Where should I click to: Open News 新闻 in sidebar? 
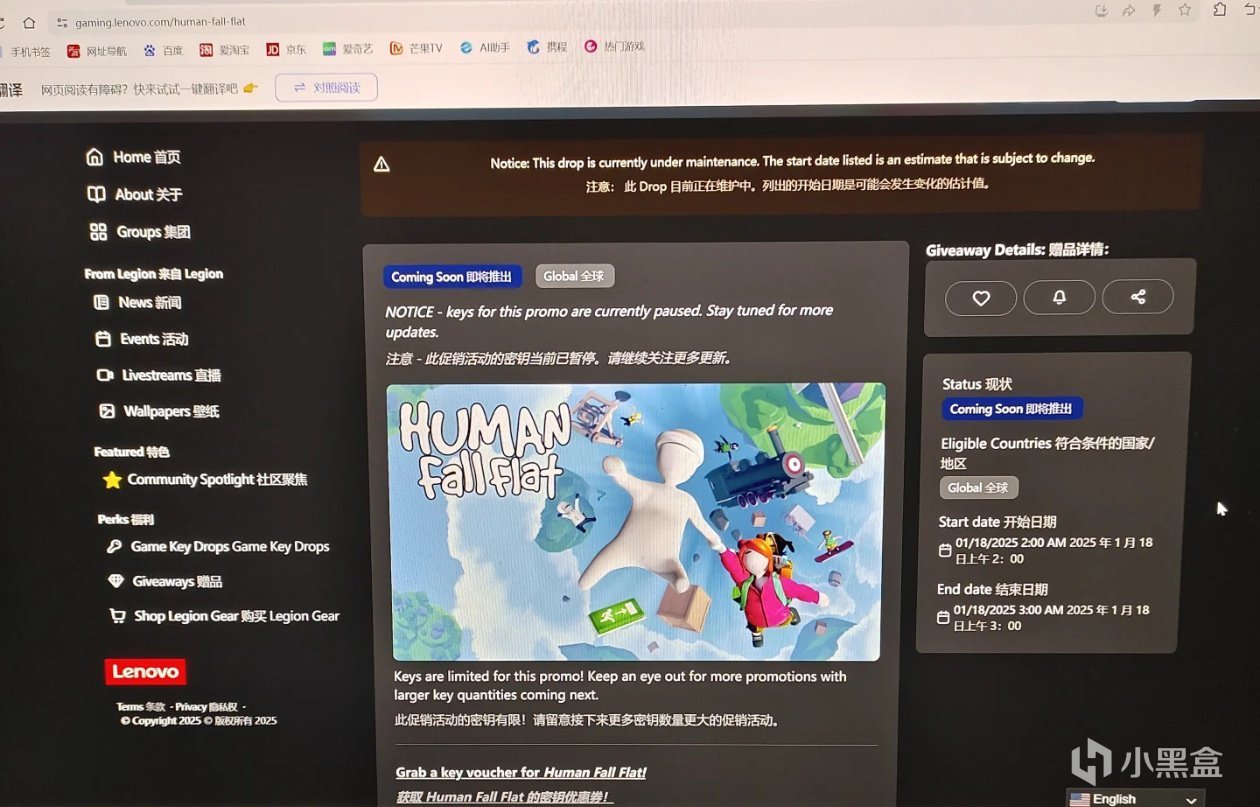pyautogui.click(x=138, y=302)
